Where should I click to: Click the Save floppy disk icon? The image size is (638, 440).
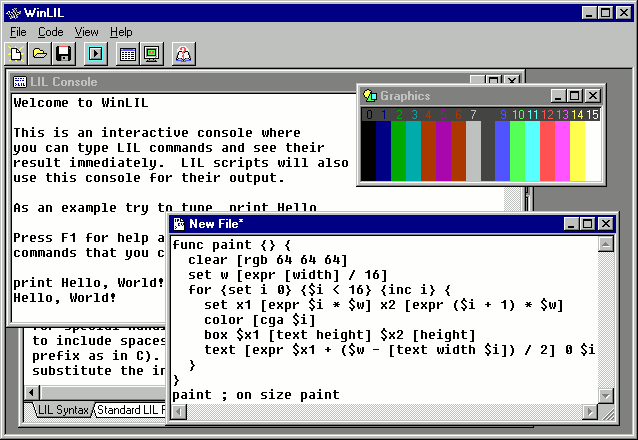tap(63, 54)
